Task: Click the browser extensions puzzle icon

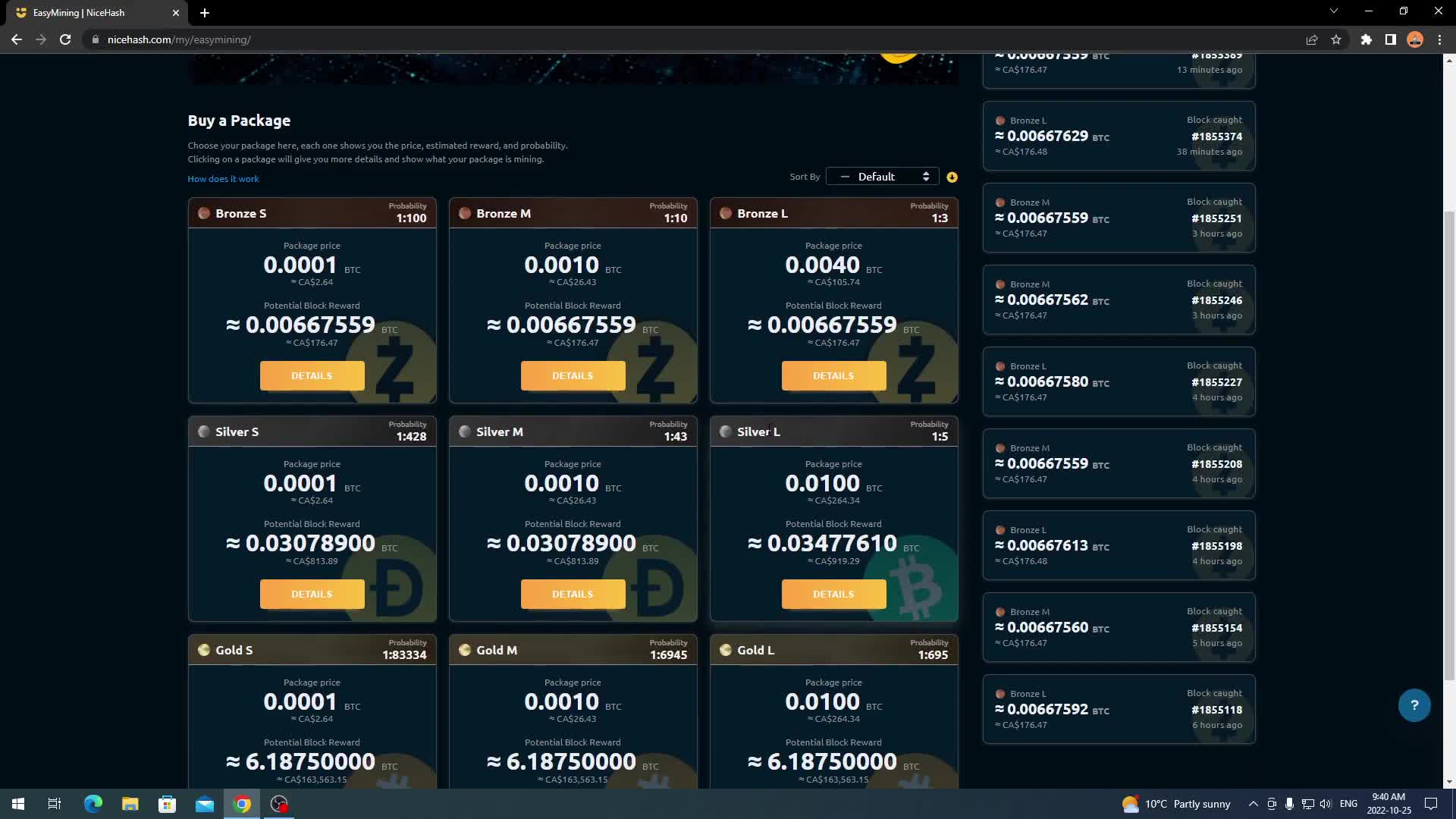Action: (1367, 39)
